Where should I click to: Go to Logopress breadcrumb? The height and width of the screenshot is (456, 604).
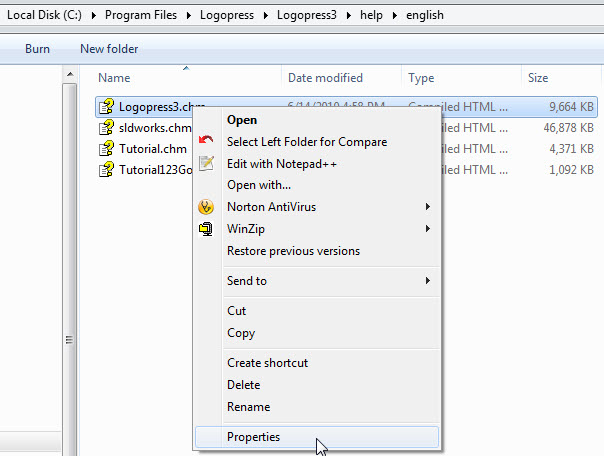click(x=227, y=15)
